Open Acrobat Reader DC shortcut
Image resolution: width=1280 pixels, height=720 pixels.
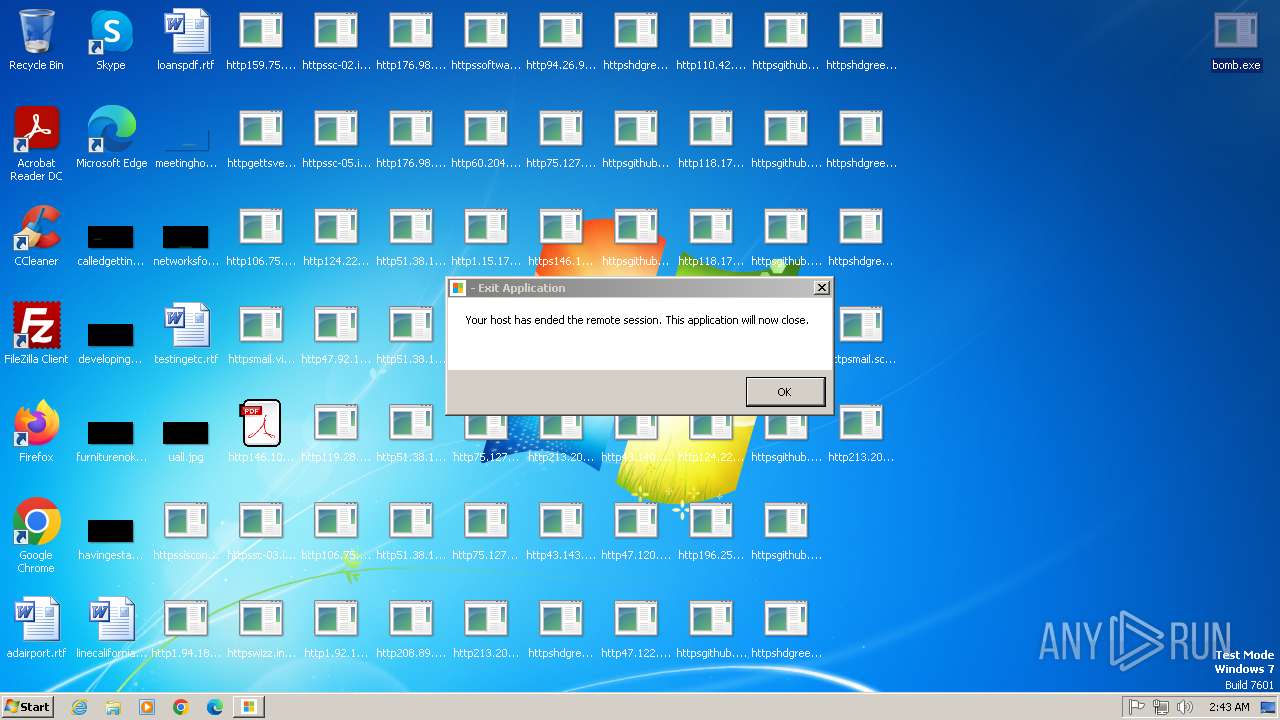(x=36, y=144)
